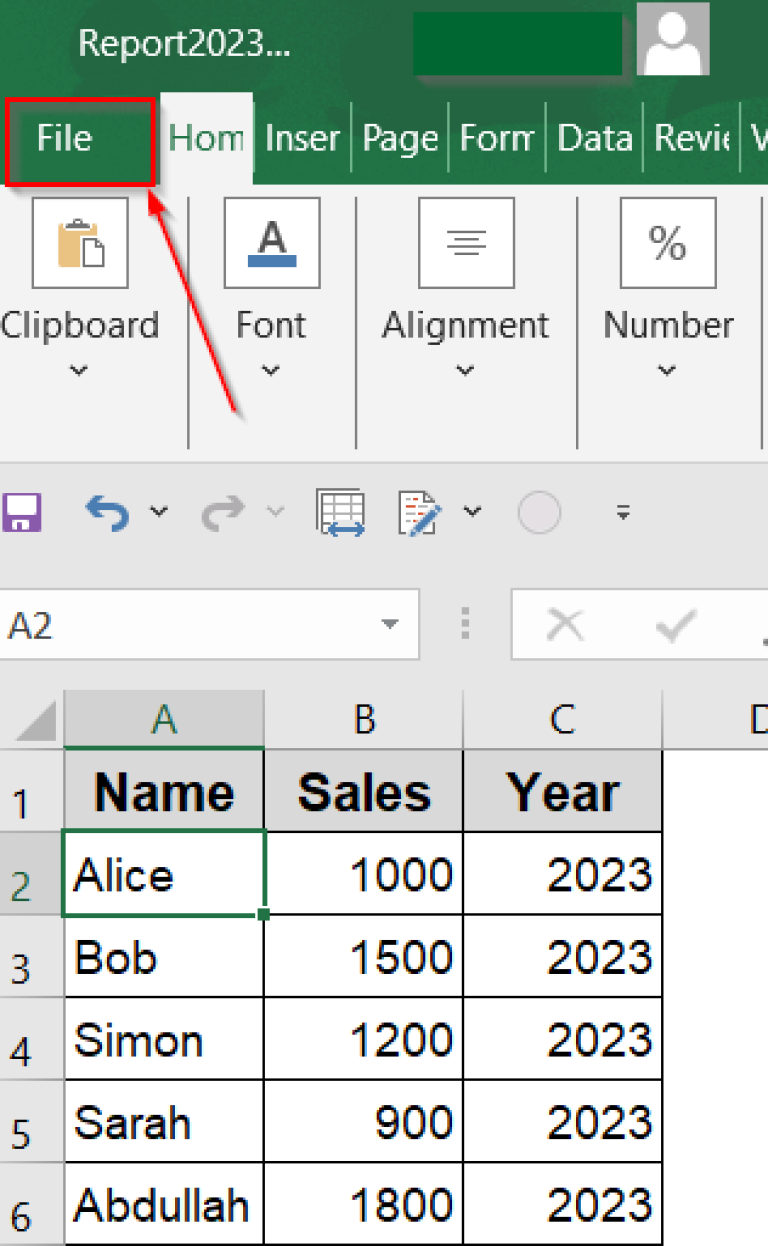Click the Number percent icon

(668, 243)
